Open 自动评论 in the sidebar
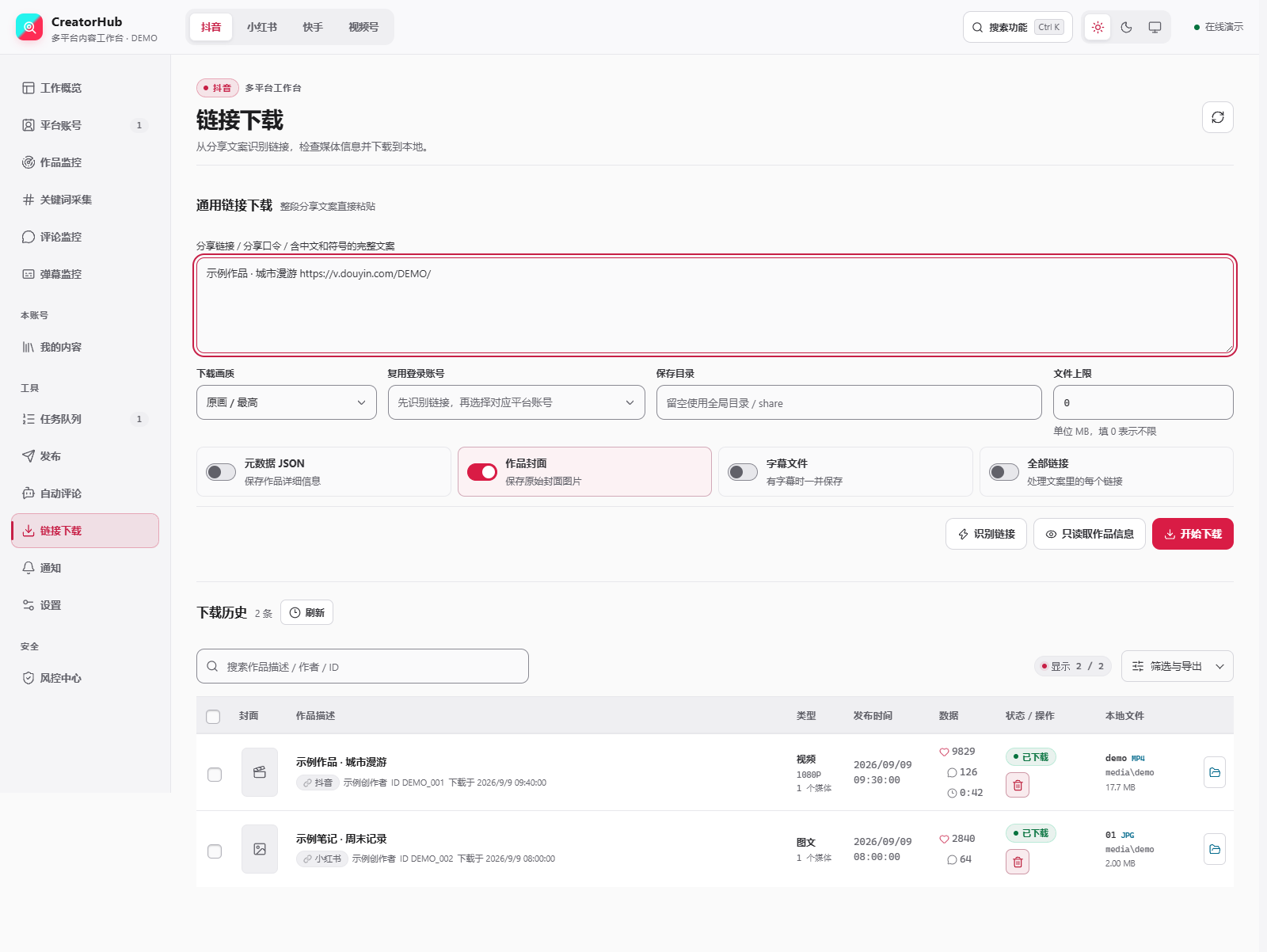Viewport: 1267px width, 952px height. [x=85, y=493]
